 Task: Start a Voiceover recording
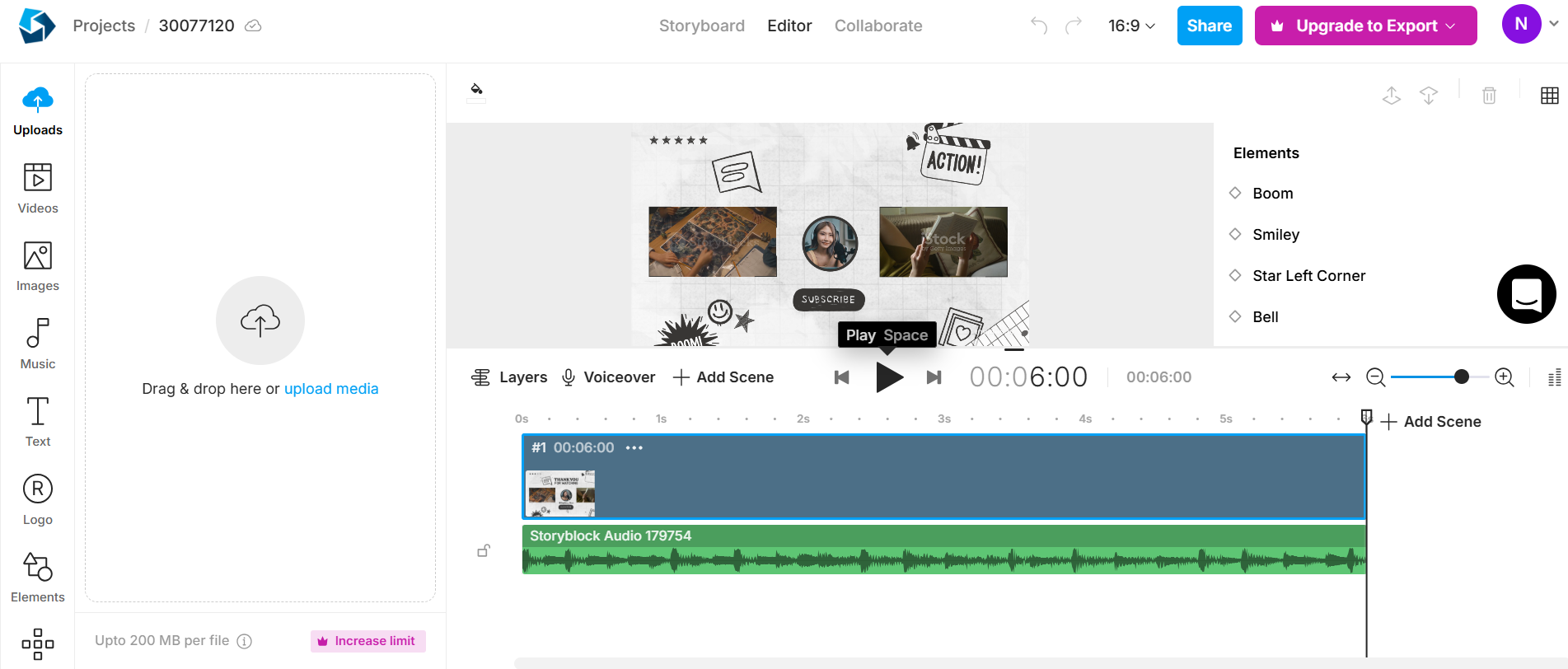[608, 377]
